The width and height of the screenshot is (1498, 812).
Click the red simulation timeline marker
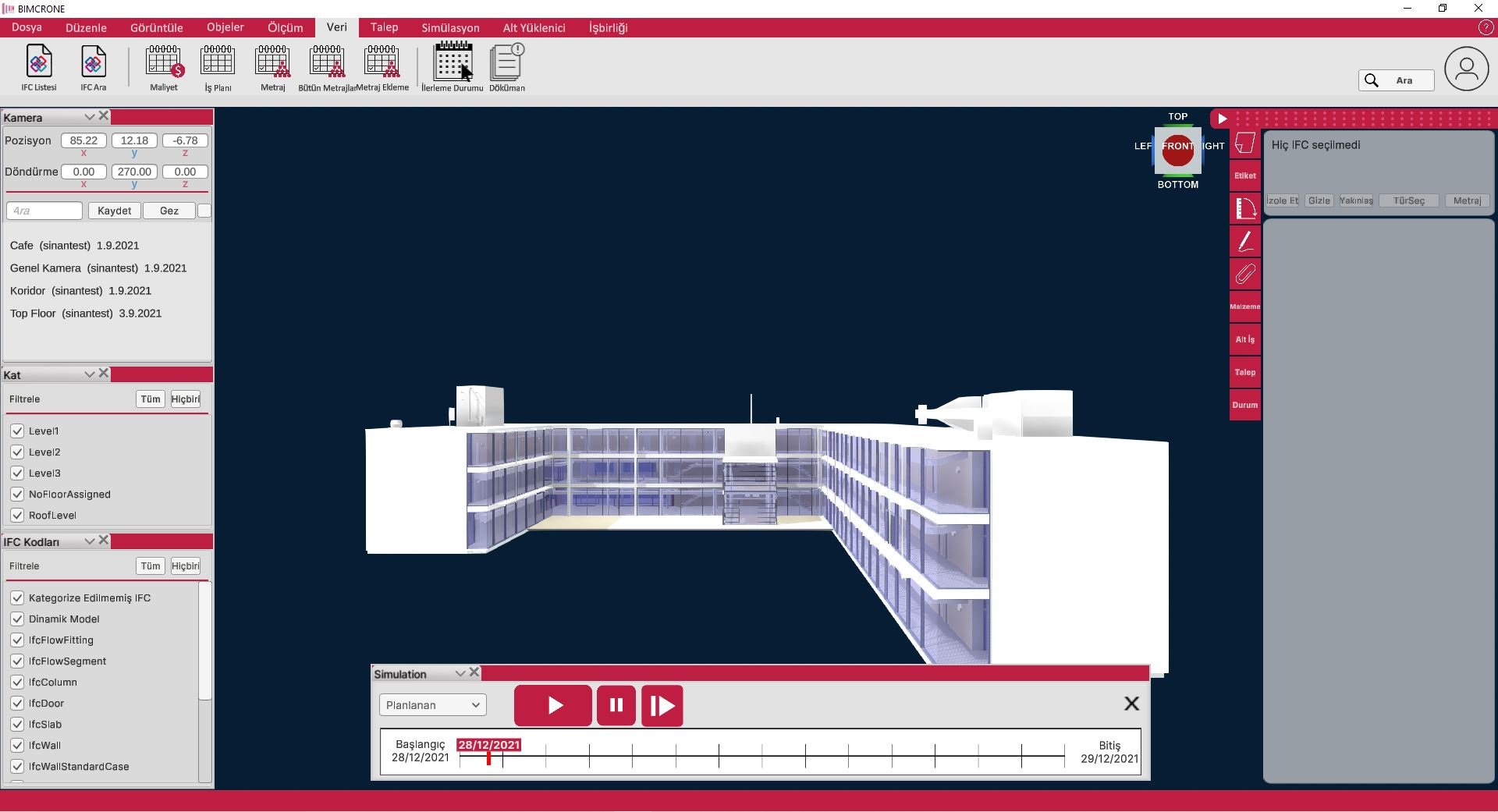pyautogui.click(x=488, y=757)
